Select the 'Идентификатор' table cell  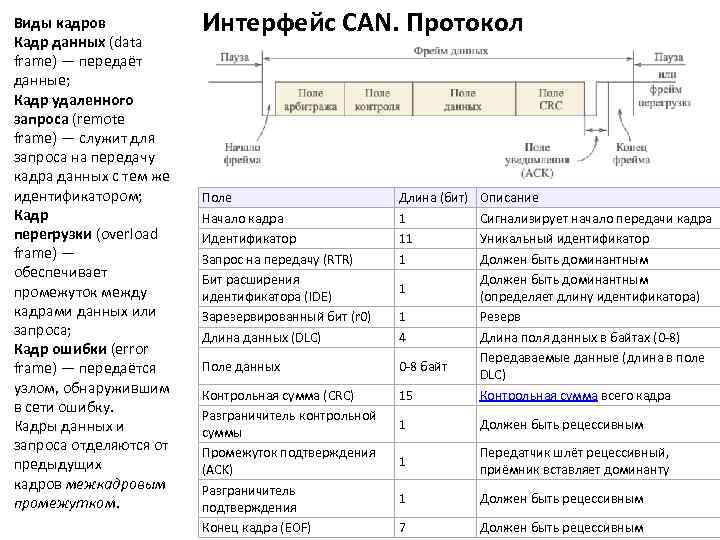pos(297,239)
